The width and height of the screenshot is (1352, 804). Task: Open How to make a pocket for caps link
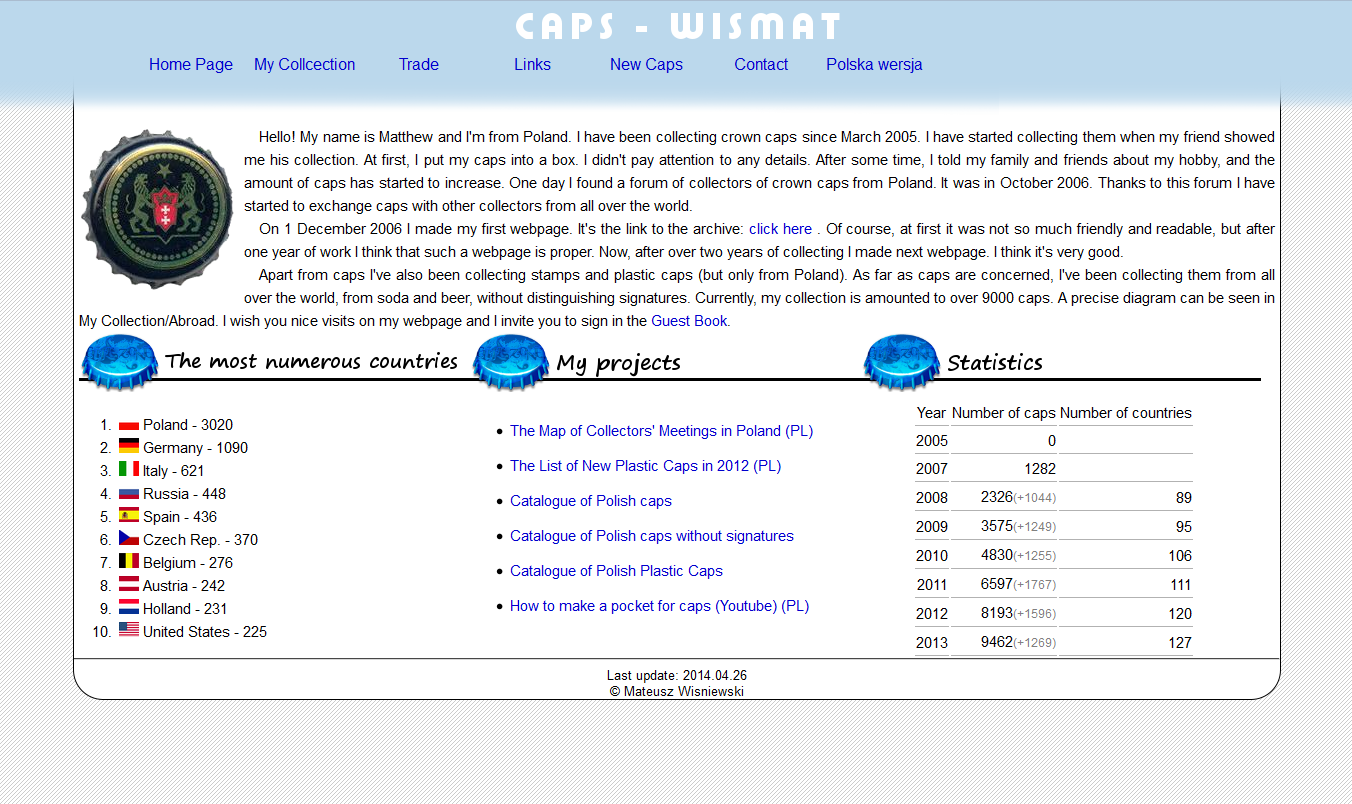pyautogui.click(x=659, y=606)
